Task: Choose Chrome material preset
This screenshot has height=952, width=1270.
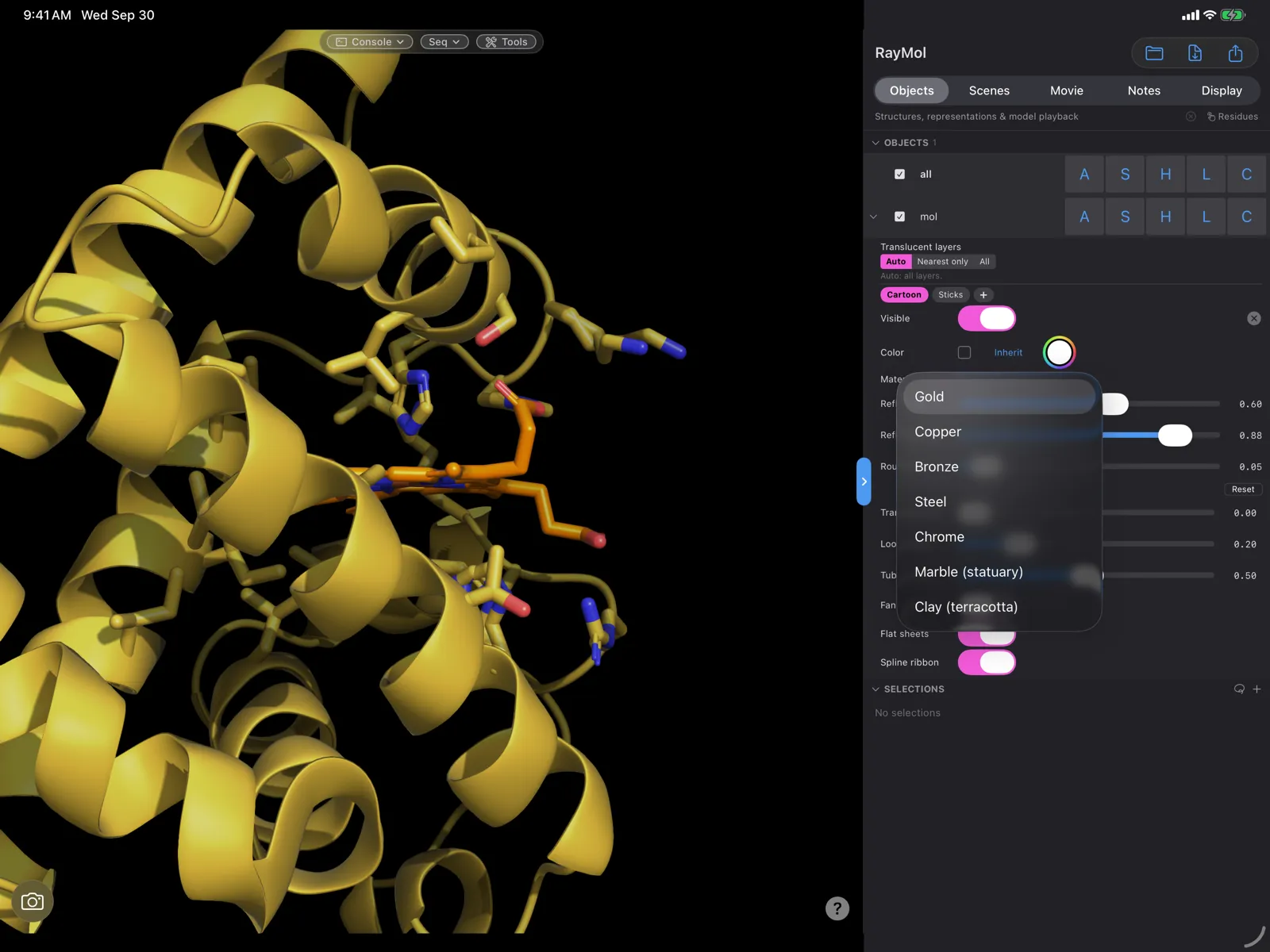Action: (x=999, y=536)
